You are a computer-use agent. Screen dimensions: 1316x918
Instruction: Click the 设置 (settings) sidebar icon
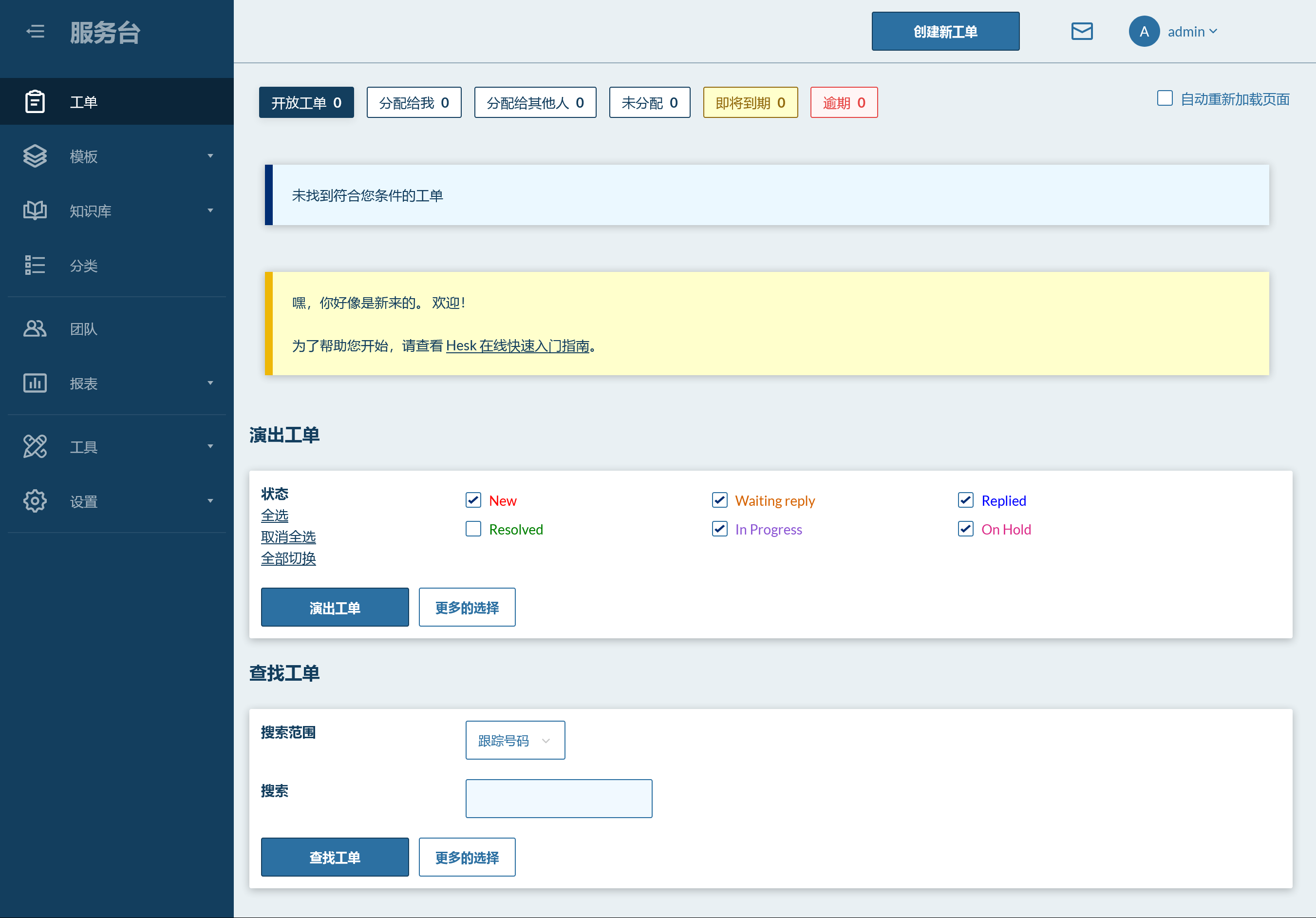tap(34, 500)
